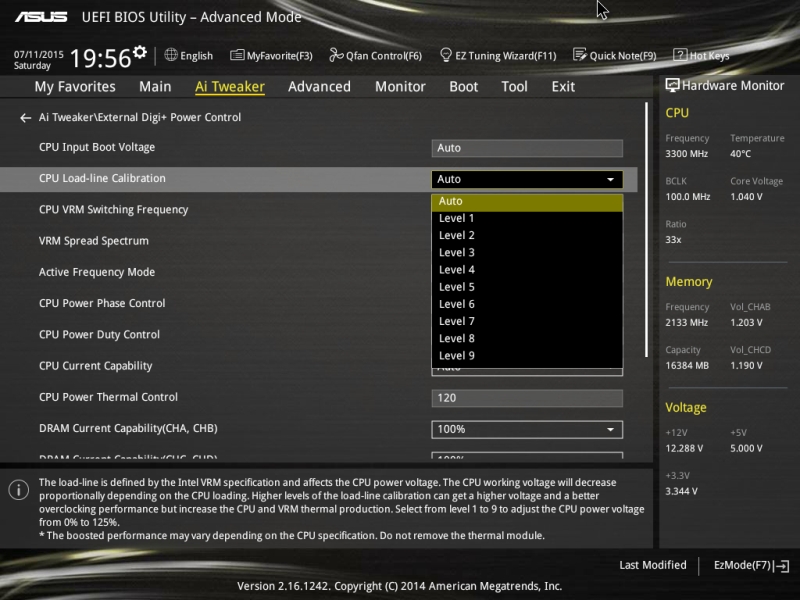Select the CPU Power Thermal Control label
800x600 pixels.
[x=108, y=397]
